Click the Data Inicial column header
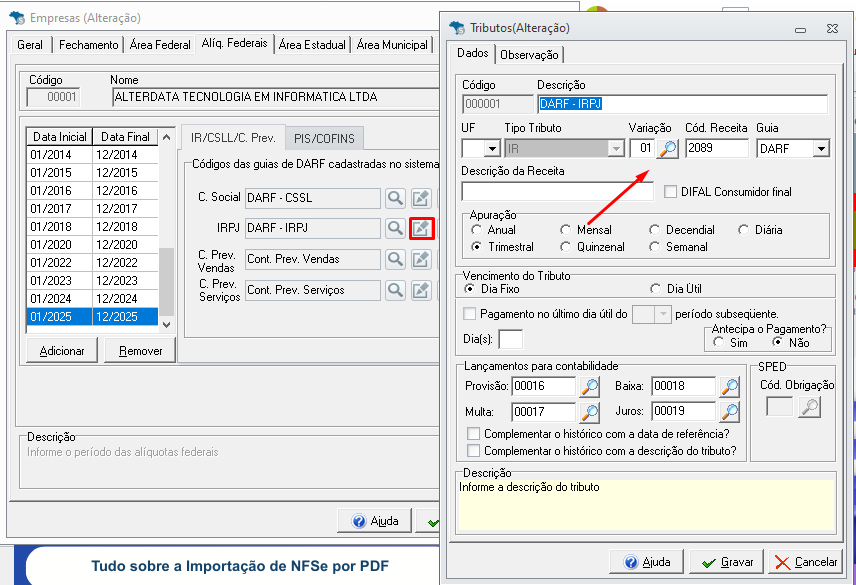856x585 pixels. tap(60, 136)
